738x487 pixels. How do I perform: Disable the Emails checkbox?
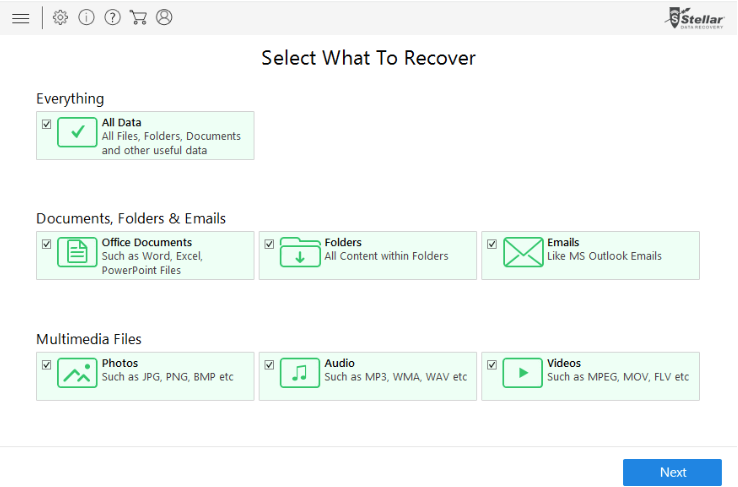(492, 244)
